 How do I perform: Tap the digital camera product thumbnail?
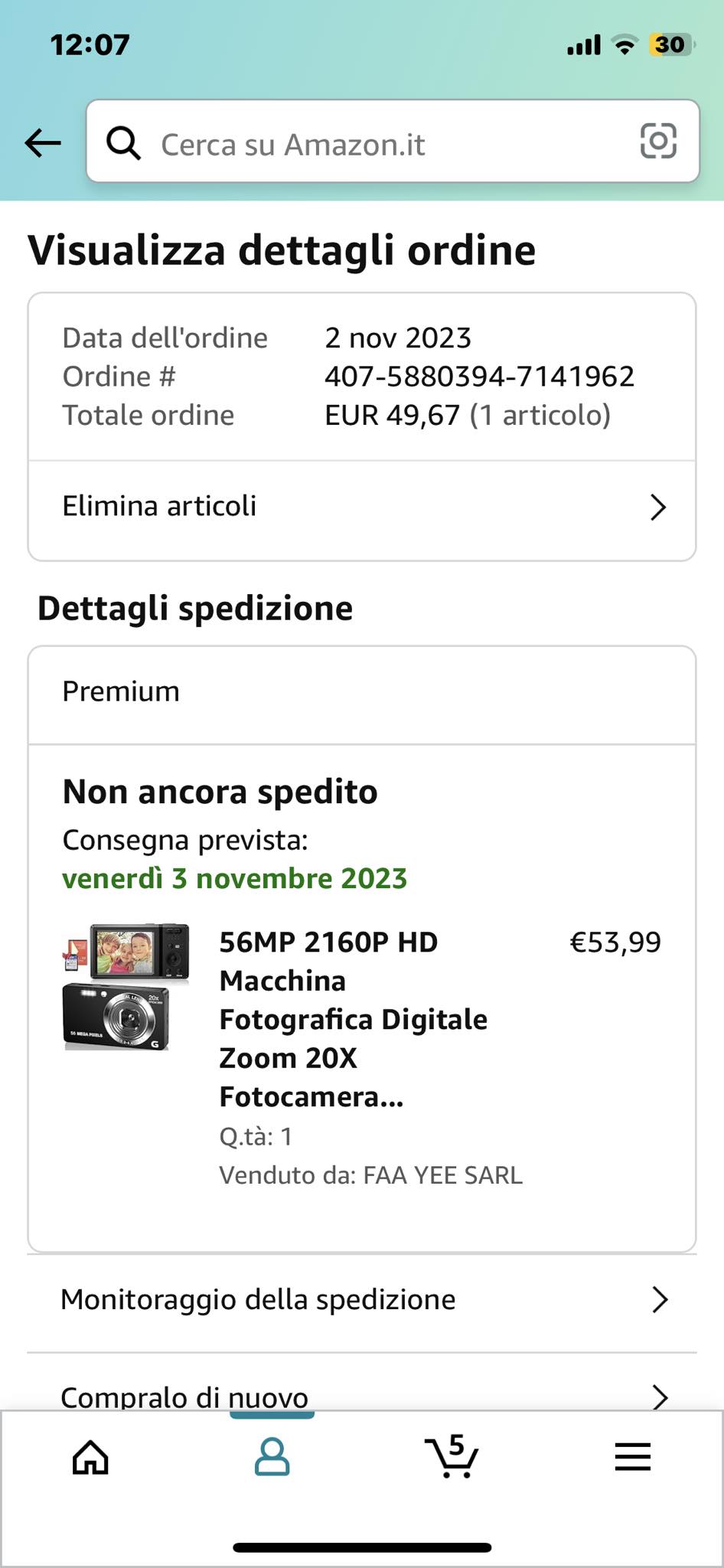126,986
